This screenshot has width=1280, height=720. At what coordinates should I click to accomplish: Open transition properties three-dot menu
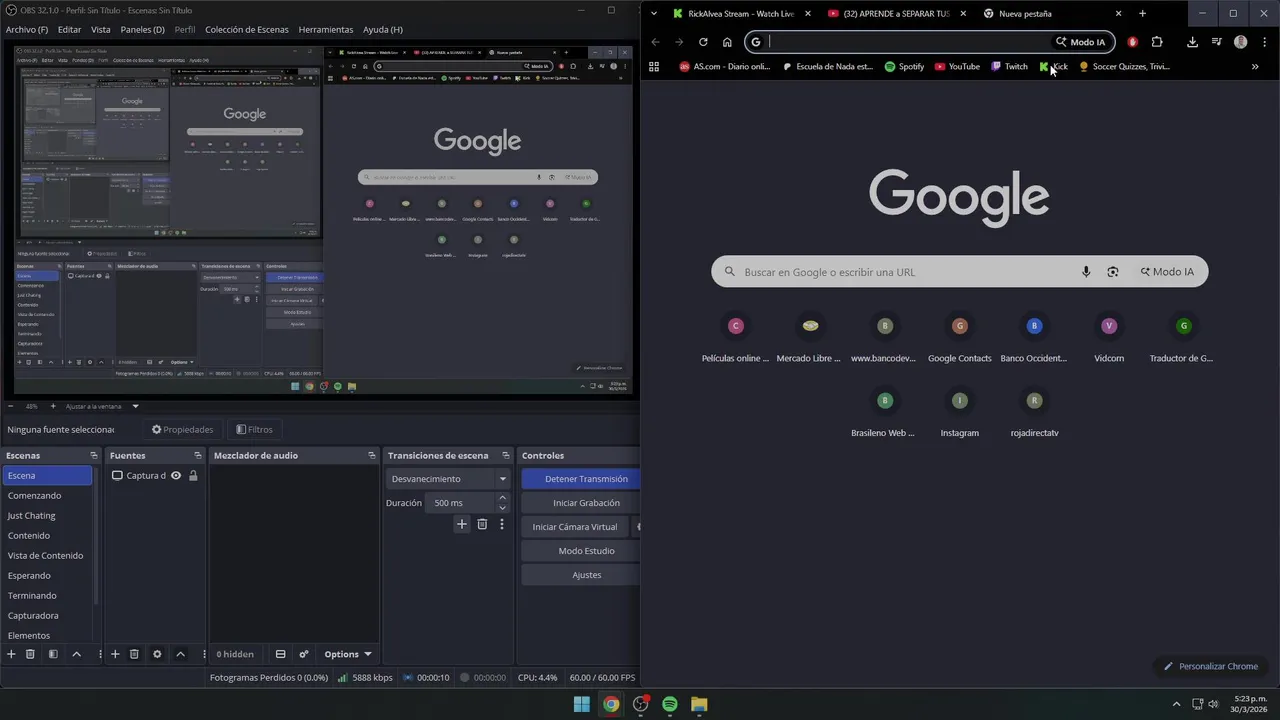pos(502,524)
